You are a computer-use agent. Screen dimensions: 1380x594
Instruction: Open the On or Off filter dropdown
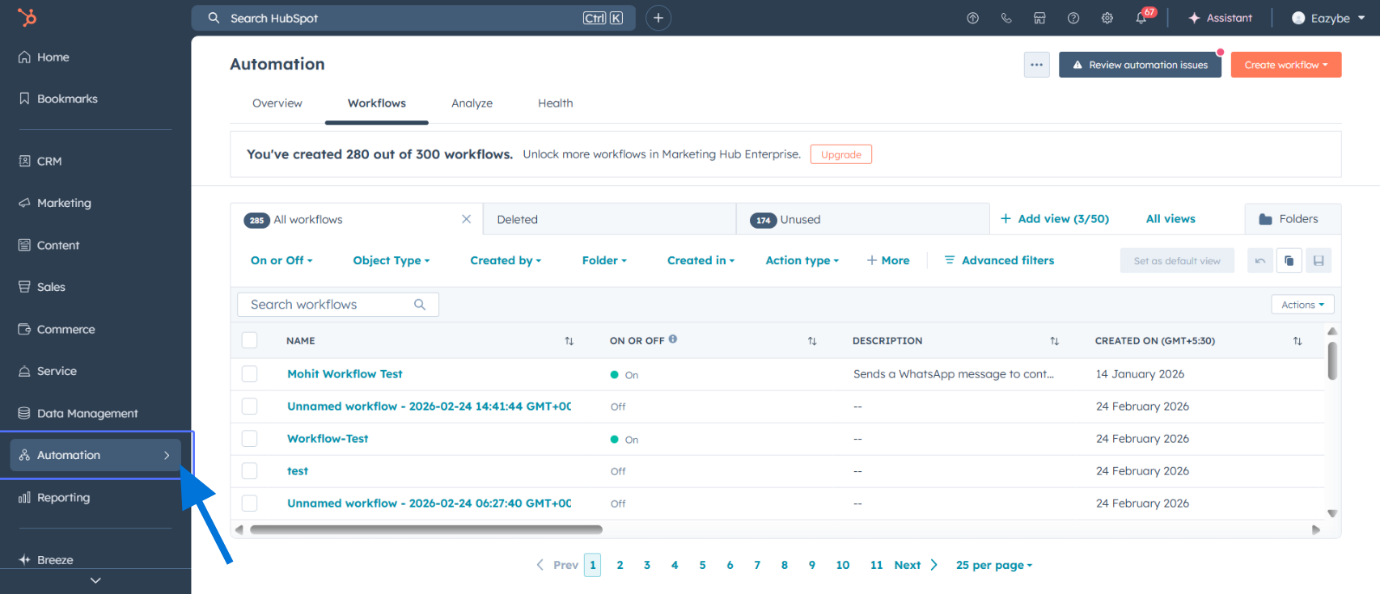[282, 261]
